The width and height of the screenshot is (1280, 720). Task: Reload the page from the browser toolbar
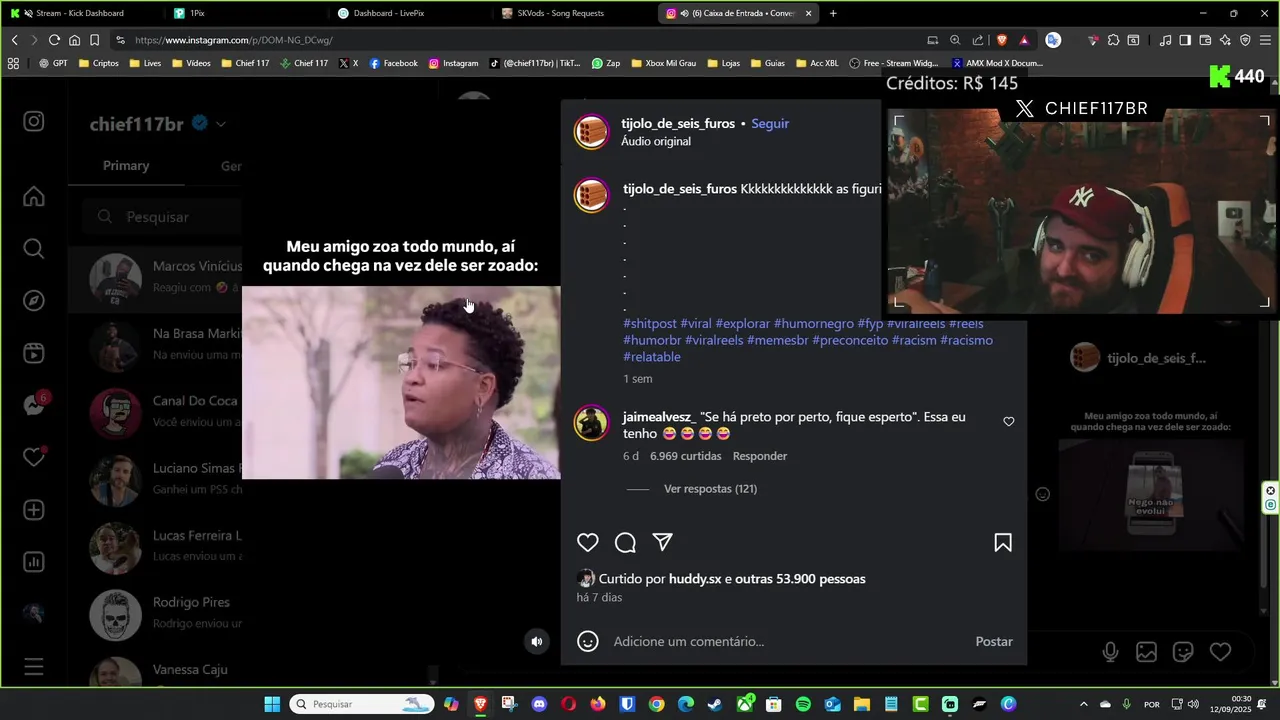[54, 40]
